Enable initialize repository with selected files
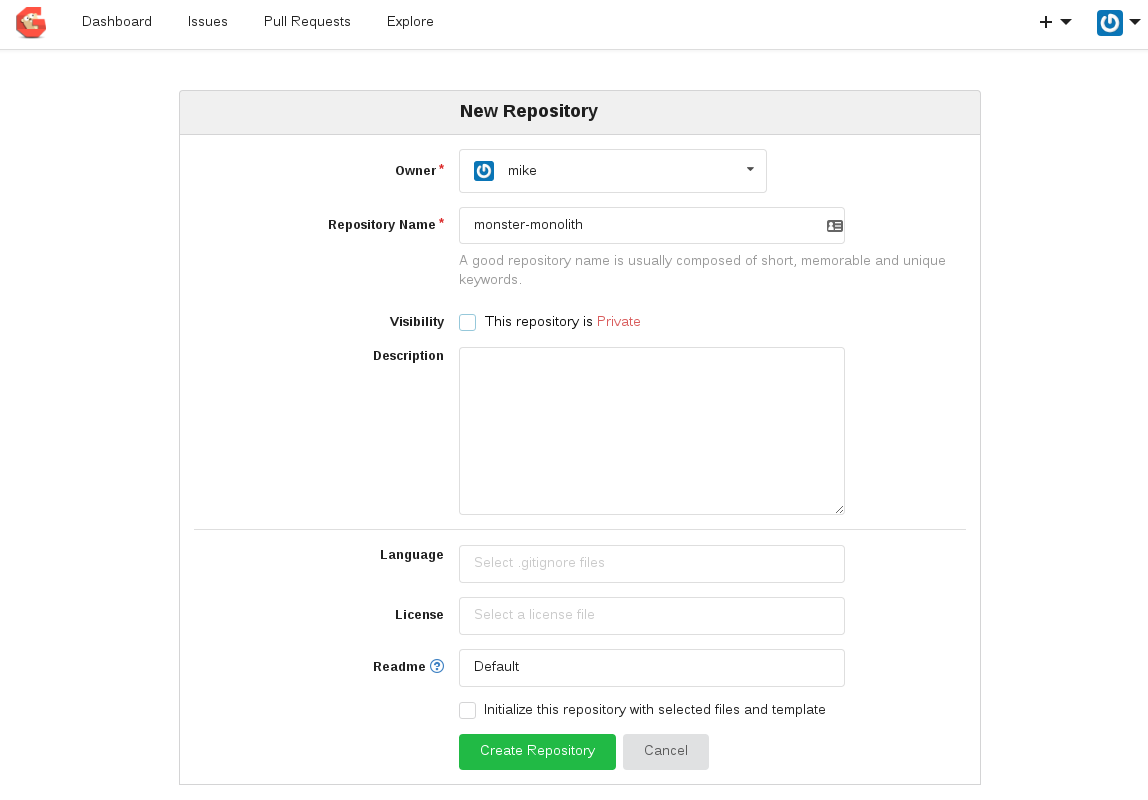 pos(468,710)
